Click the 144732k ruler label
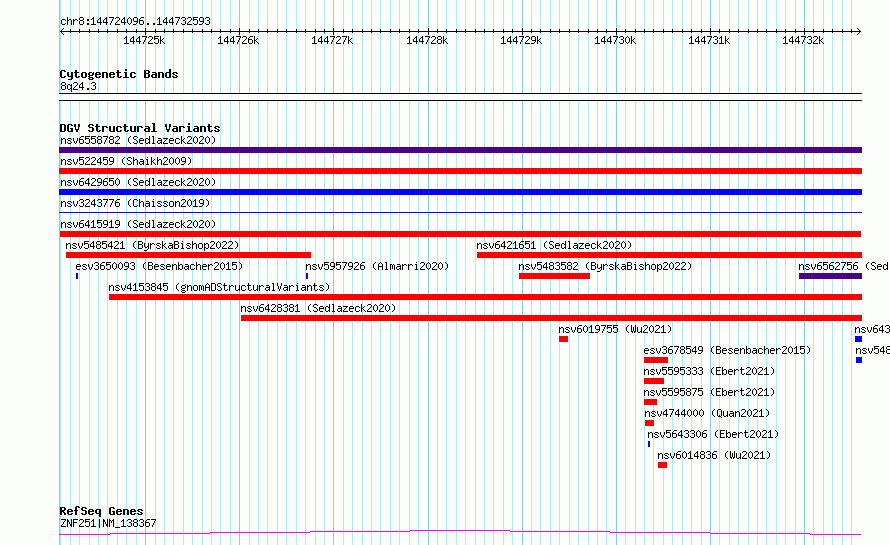 803,40
